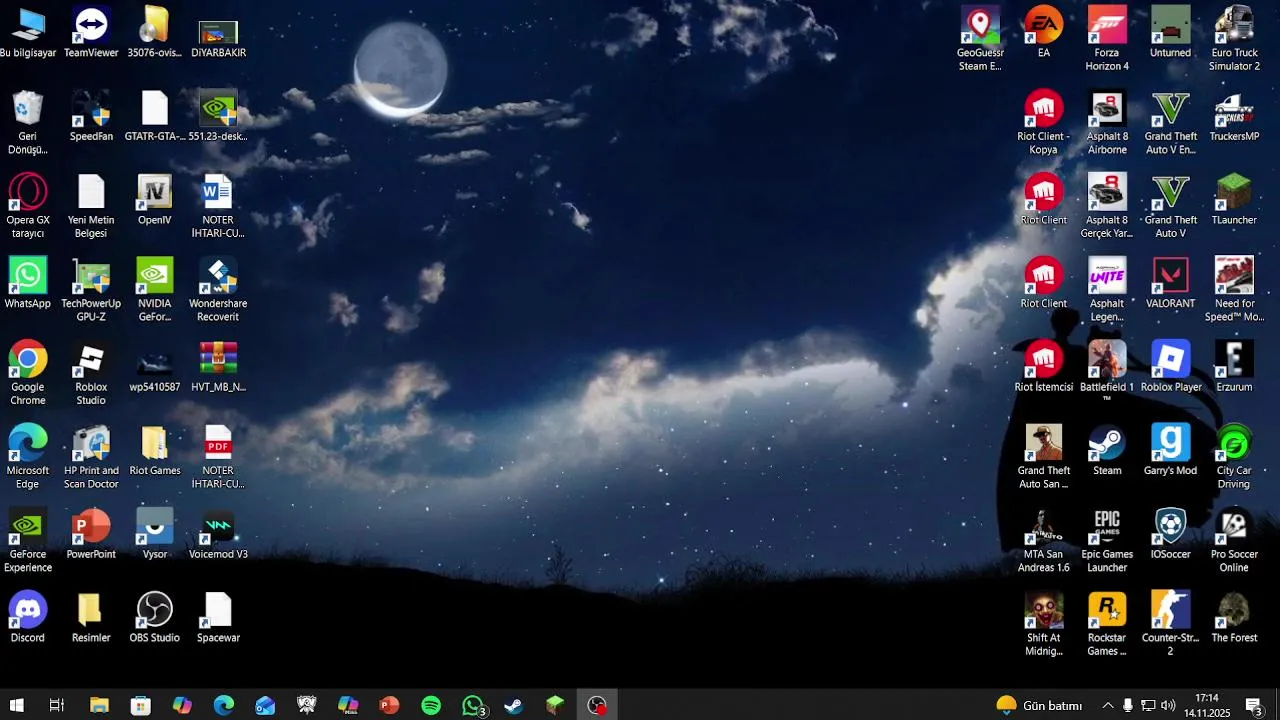Open the TeamViewer desktop icon

(x=91, y=33)
